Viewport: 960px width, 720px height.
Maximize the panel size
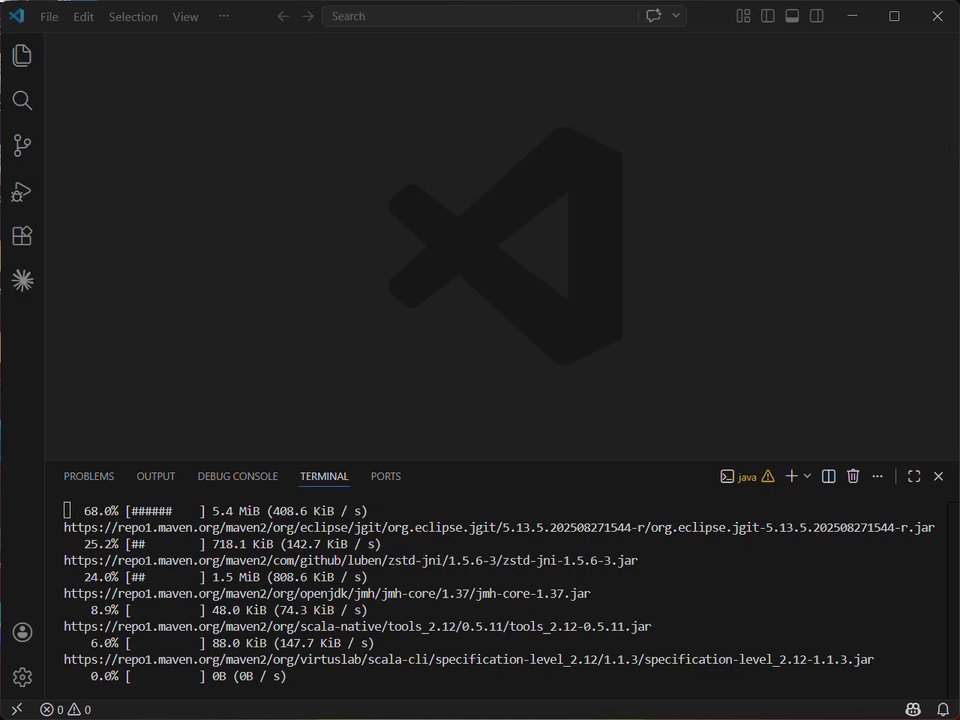(914, 476)
